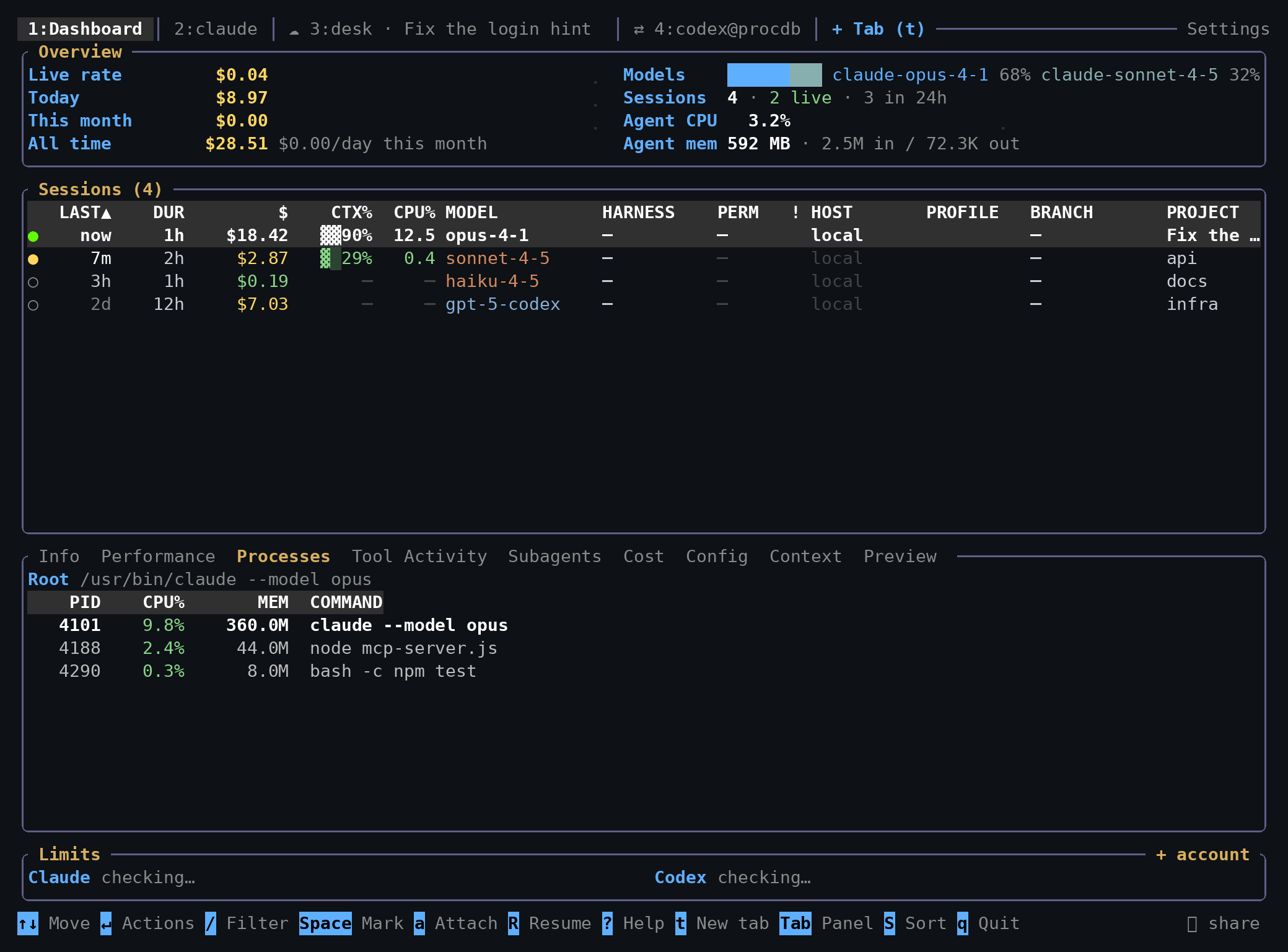Click the + account link in Limits
The height and width of the screenshot is (952, 1288).
pyautogui.click(x=1203, y=855)
